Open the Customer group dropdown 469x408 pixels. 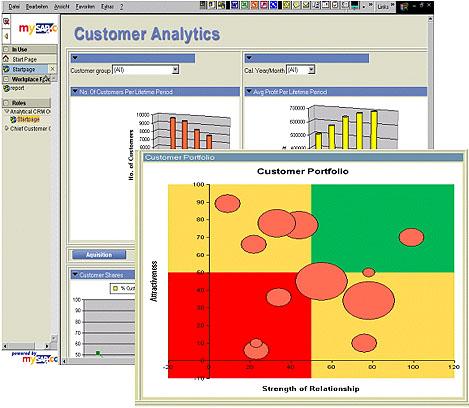175,70
